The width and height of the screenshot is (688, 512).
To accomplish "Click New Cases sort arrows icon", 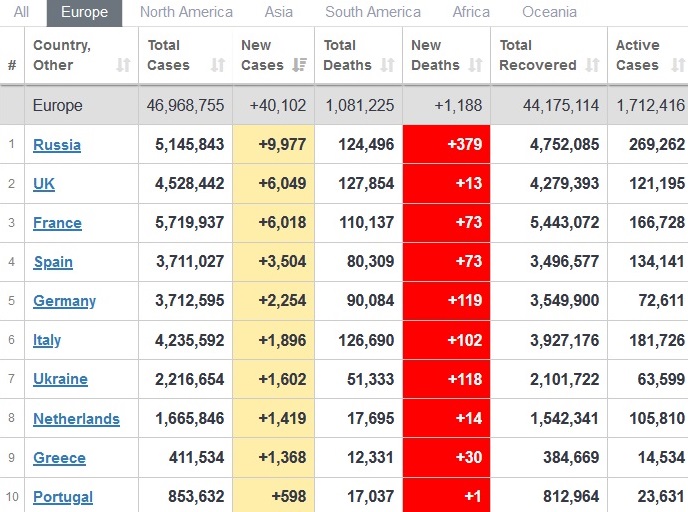I will tap(300, 66).
